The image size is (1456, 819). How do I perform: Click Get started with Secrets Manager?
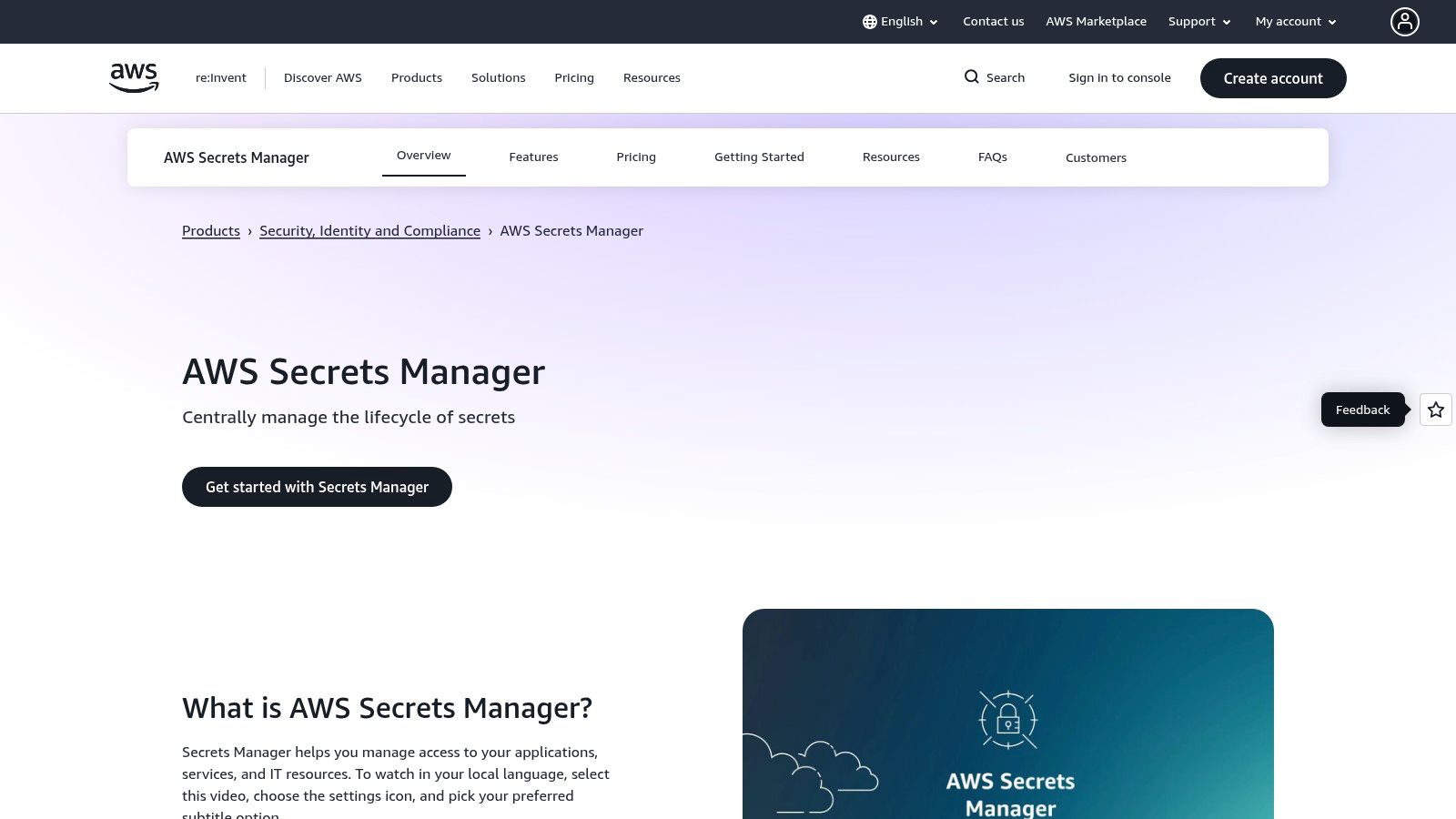[x=317, y=486]
